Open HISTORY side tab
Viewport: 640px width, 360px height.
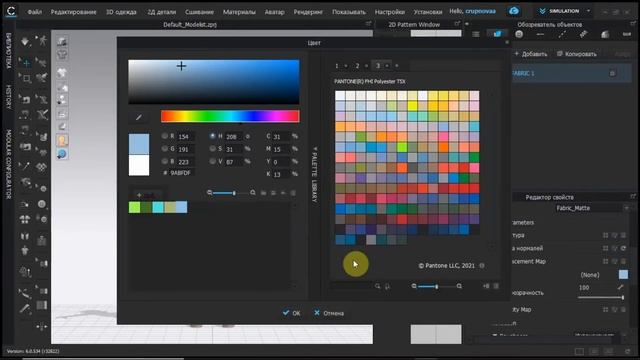8,97
